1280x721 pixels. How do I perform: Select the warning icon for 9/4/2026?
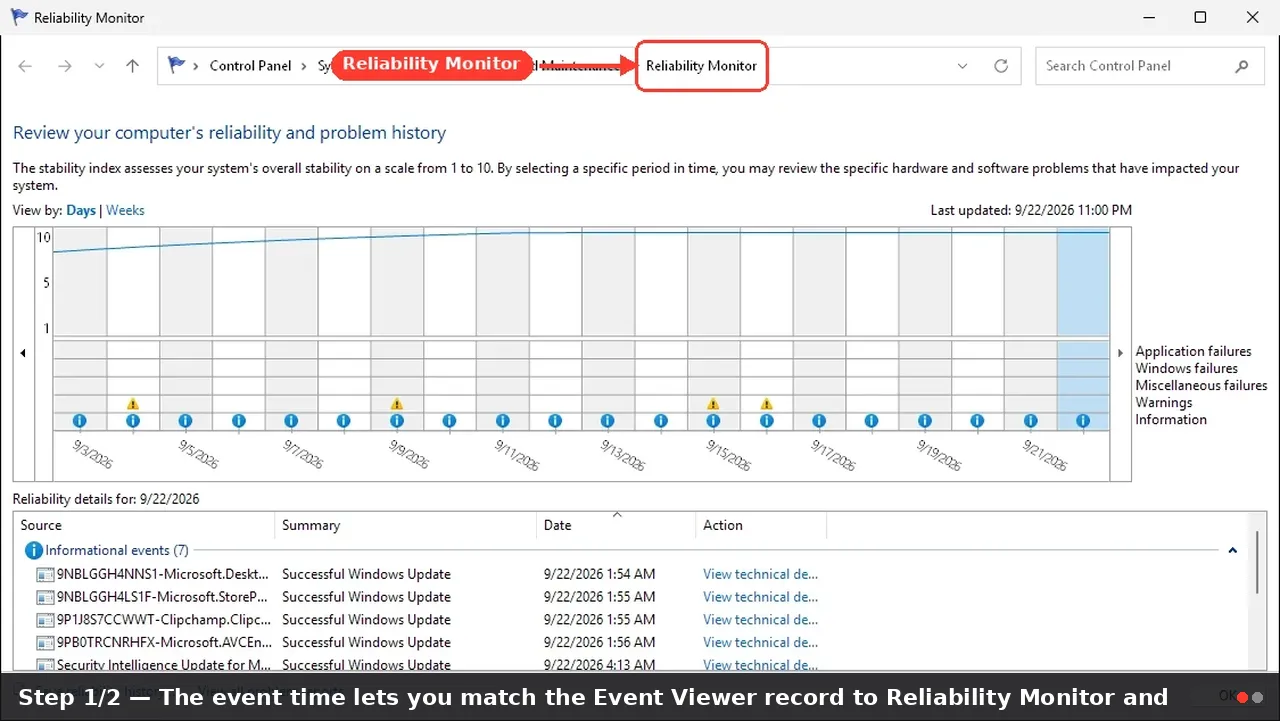point(133,404)
